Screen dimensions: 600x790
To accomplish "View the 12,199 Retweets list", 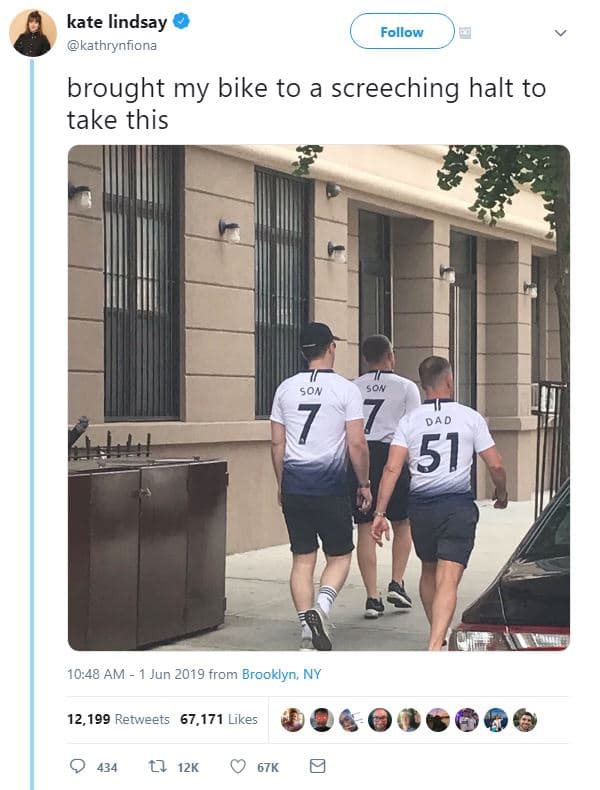I will point(118,719).
